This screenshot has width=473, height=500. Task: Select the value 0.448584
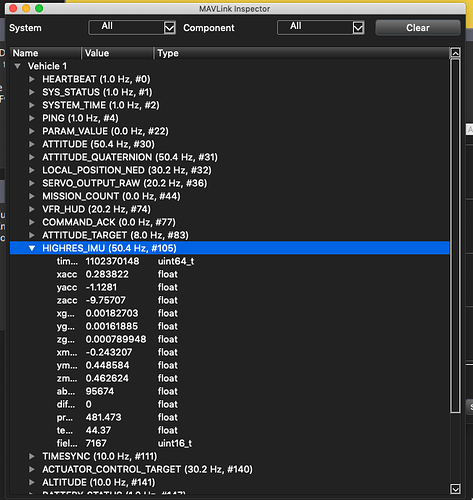point(107,365)
